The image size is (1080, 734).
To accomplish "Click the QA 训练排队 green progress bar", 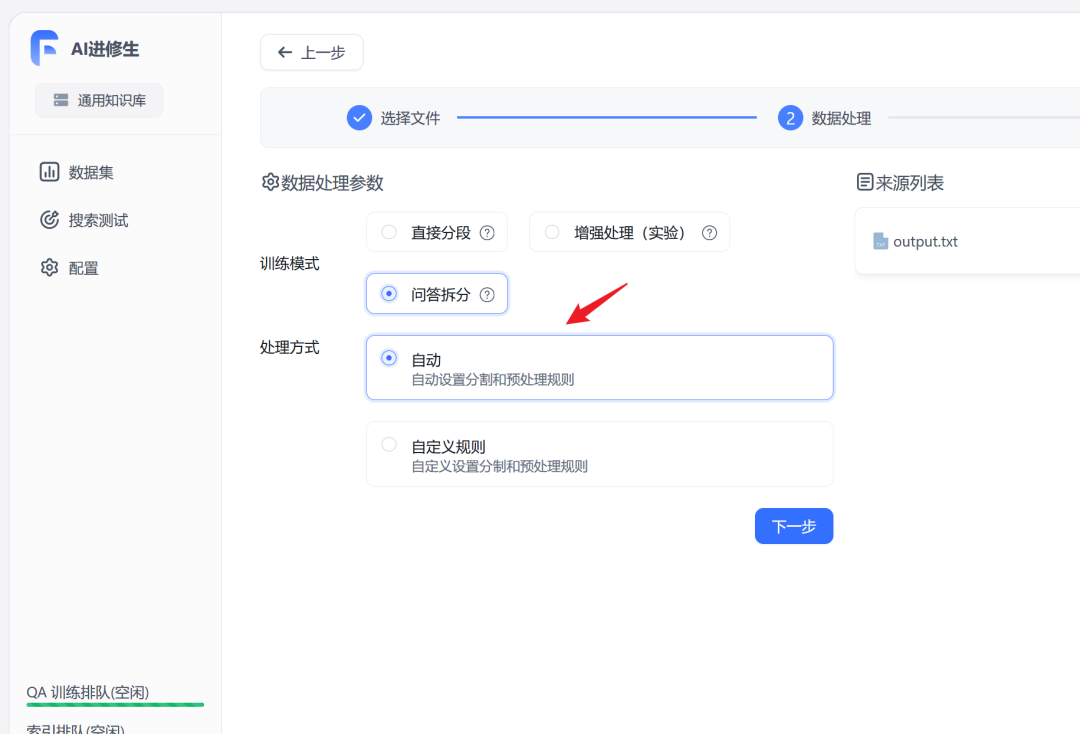I will coord(115,705).
